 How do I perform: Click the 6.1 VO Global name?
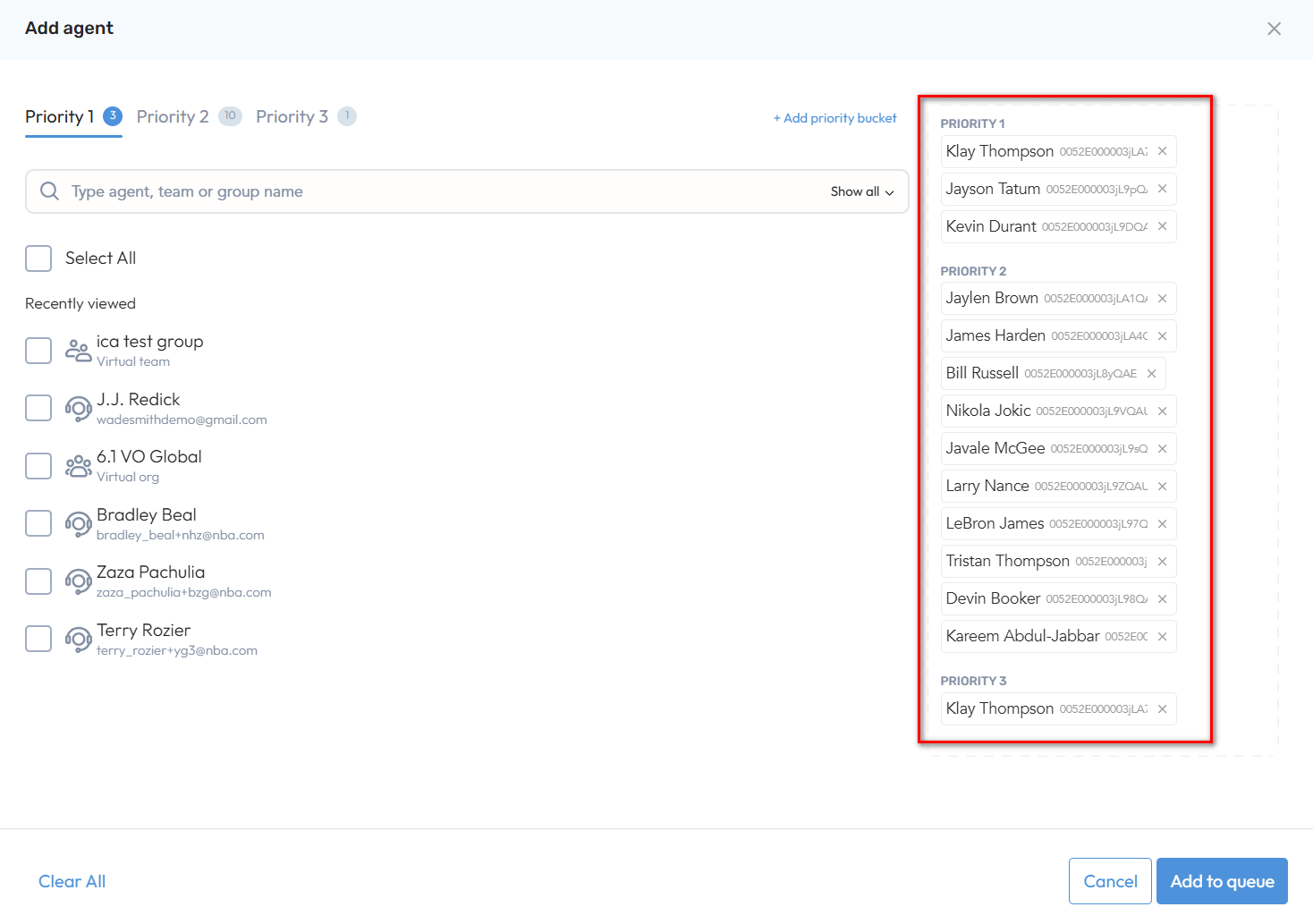point(149,457)
